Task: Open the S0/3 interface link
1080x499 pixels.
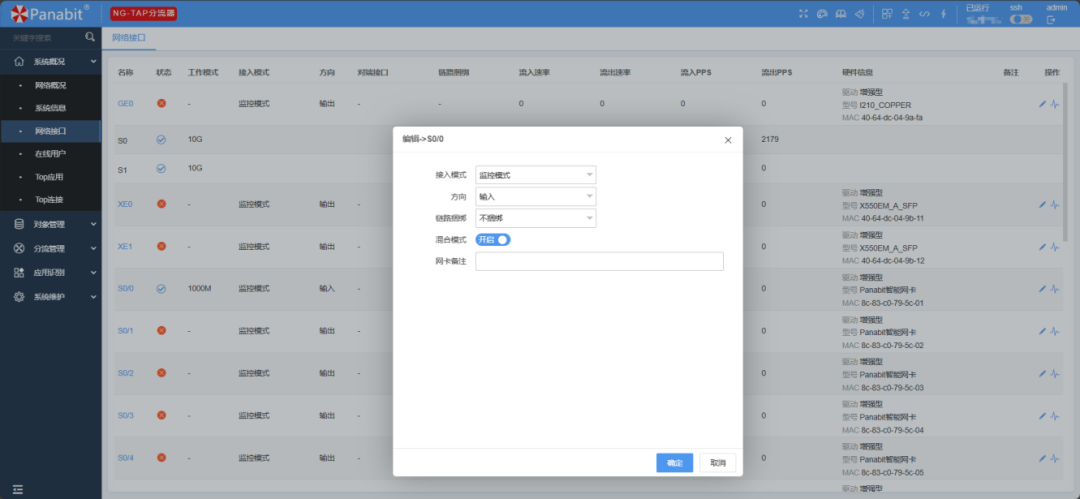Action: tap(125, 416)
